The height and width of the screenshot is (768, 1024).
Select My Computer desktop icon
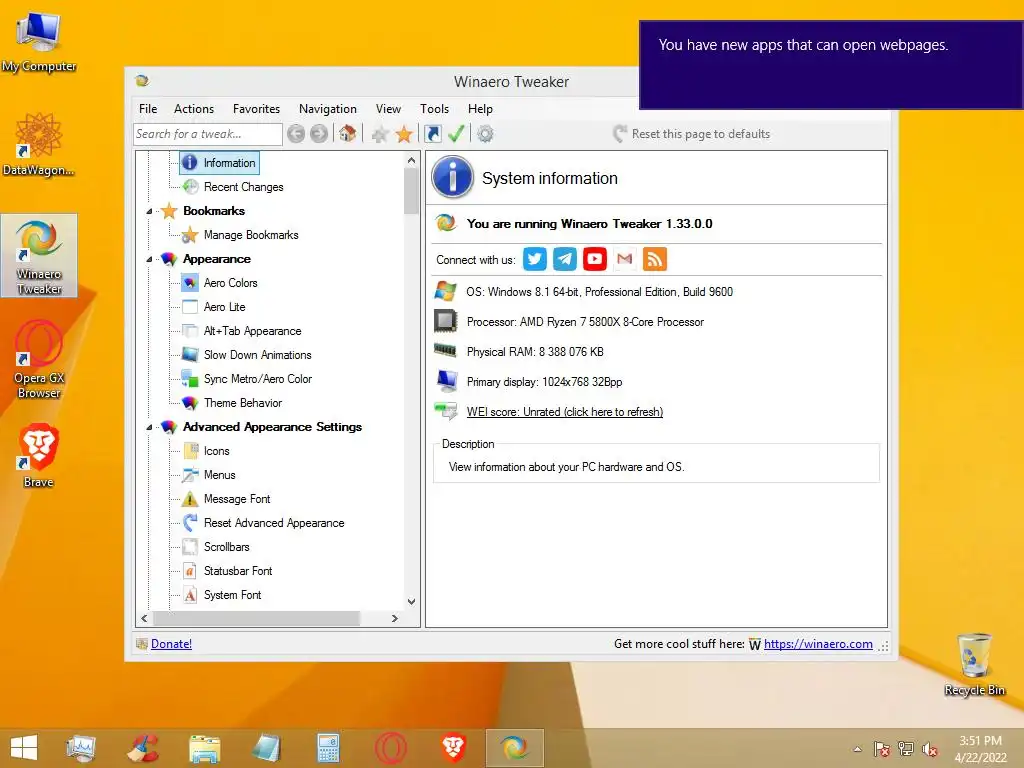[x=39, y=40]
